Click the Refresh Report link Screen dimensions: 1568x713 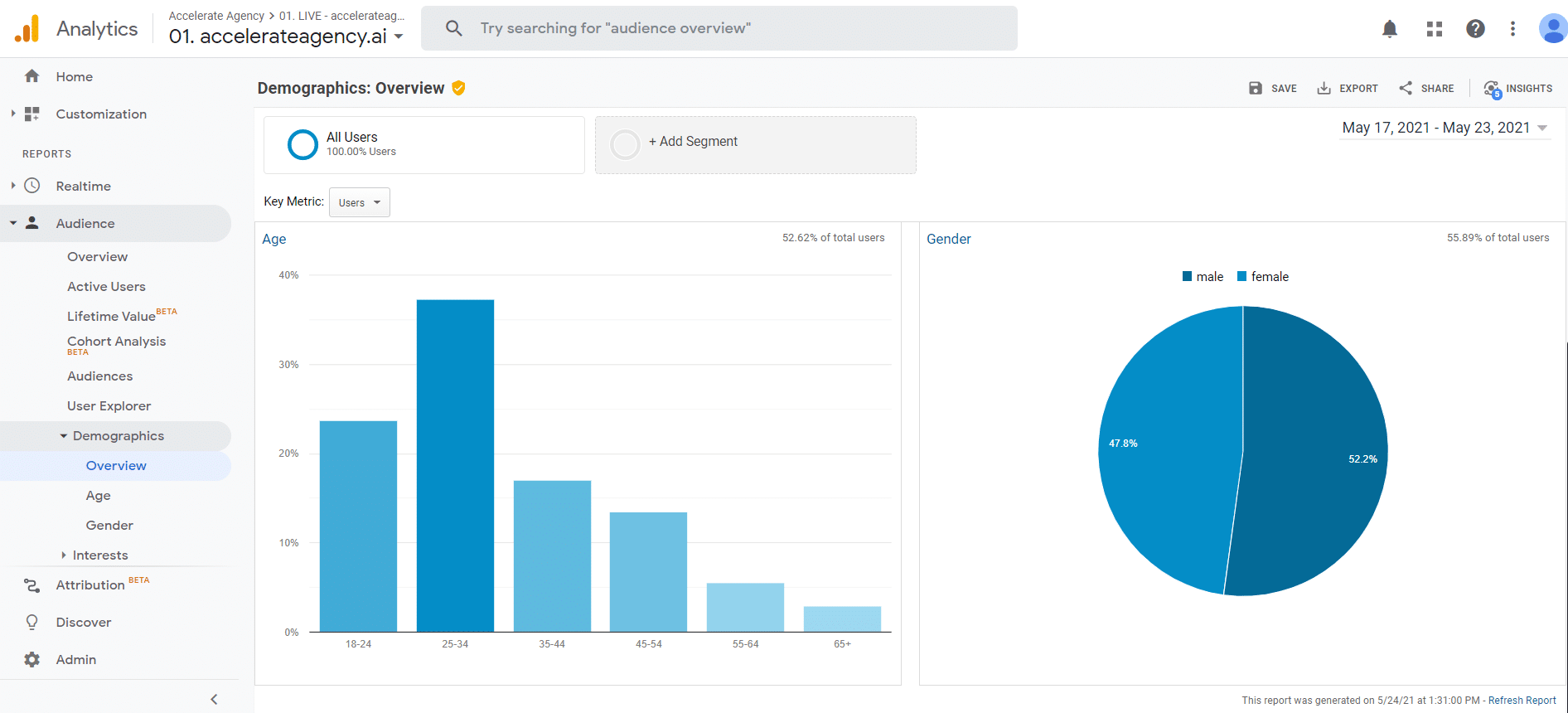pos(1522,701)
